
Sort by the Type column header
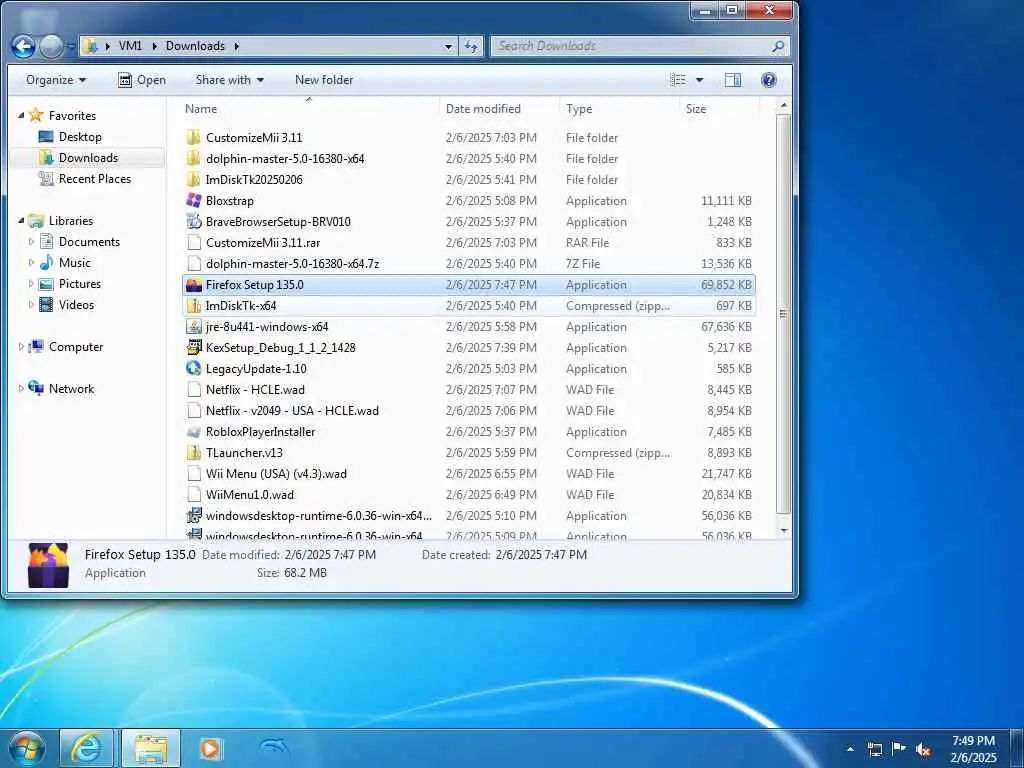point(618,109)
